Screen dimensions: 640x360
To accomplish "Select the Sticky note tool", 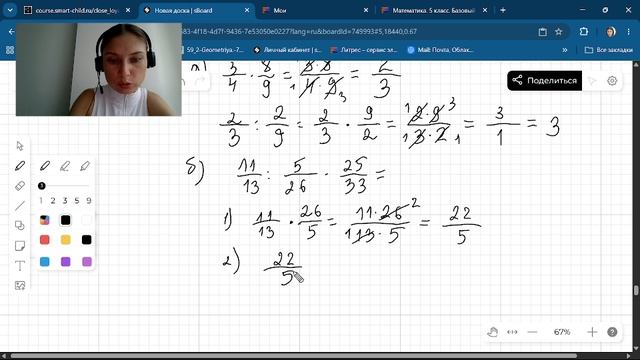I will (20, 245).
